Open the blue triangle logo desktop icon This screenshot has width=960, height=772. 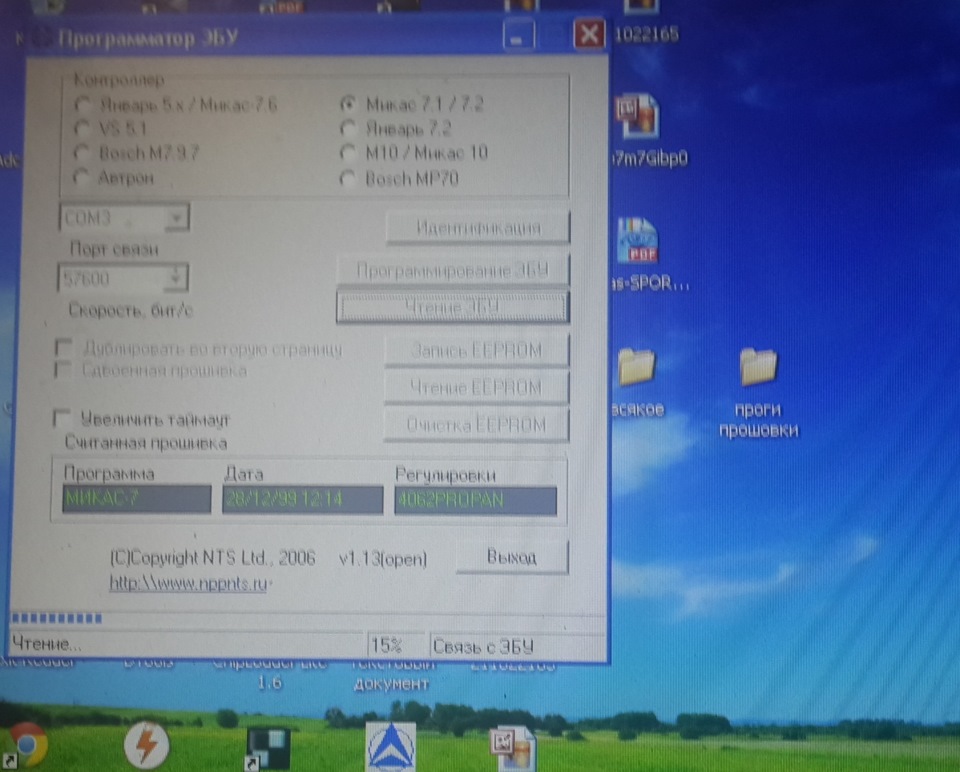pos(391,746)
